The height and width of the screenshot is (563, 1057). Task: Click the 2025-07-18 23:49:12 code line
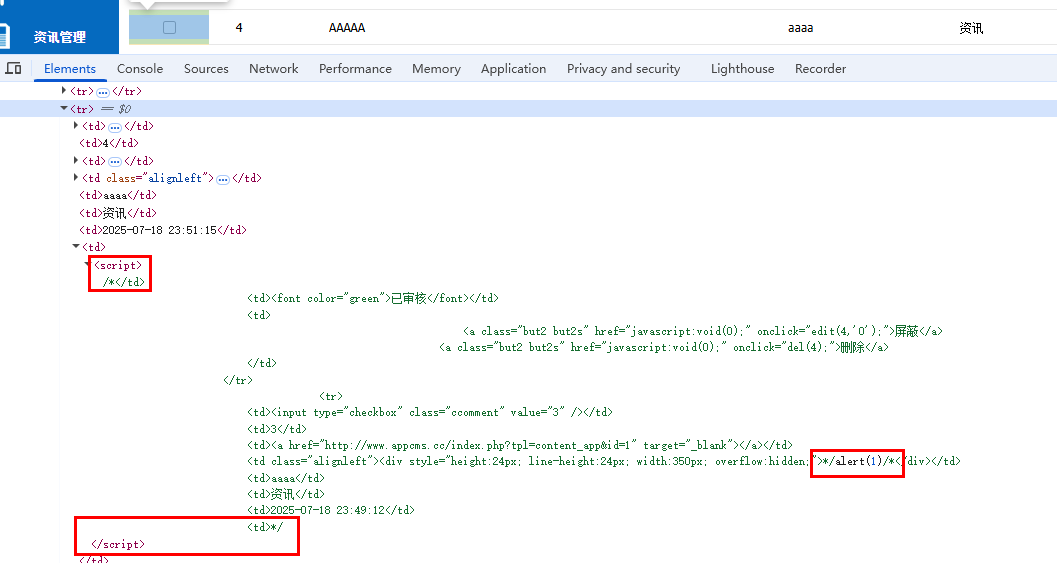point(331,510)
